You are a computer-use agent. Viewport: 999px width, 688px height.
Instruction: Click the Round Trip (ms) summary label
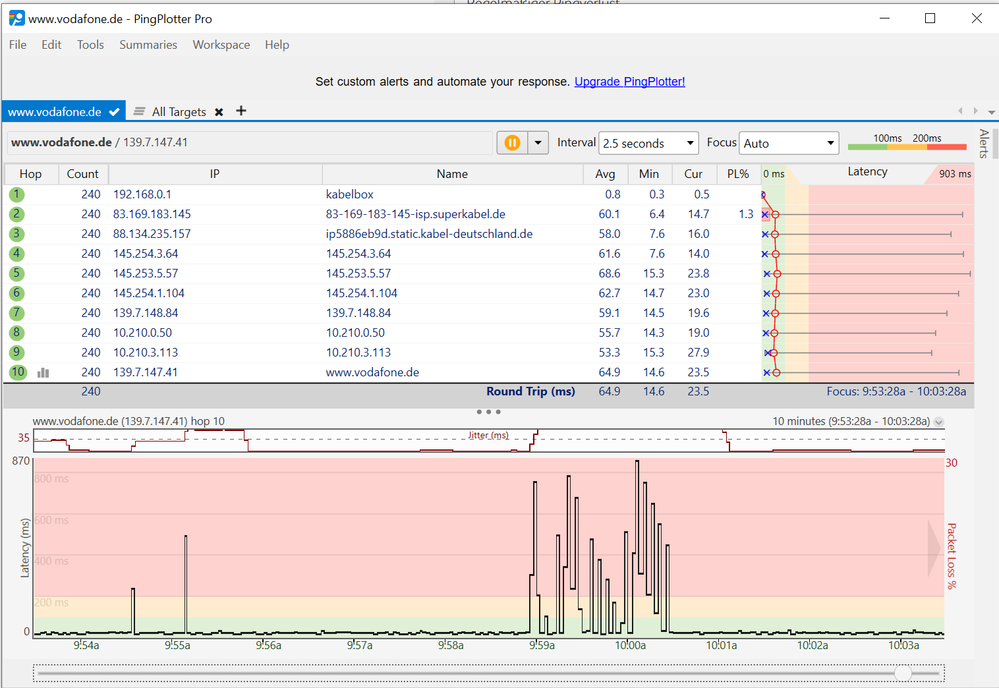(x=531, y=391)
